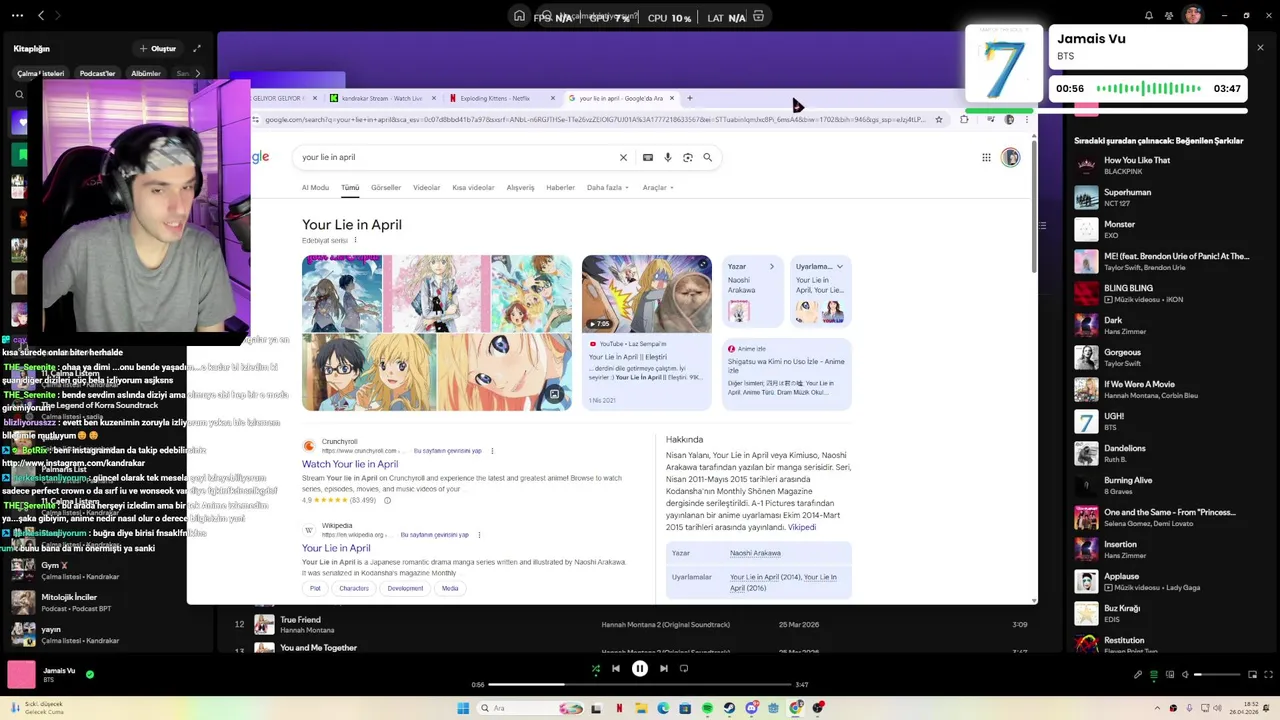Switch to the kandrakar Stream browser tab
This screenshot has height=720, width=1280.
380,98
